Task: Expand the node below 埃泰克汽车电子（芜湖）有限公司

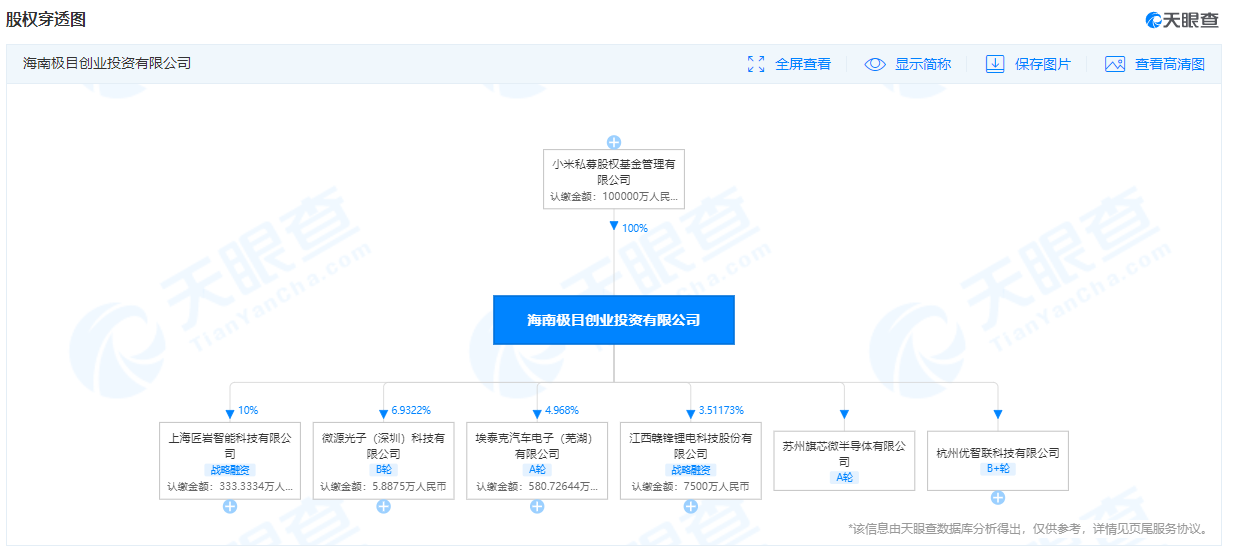Action: [x=537, y=507]
